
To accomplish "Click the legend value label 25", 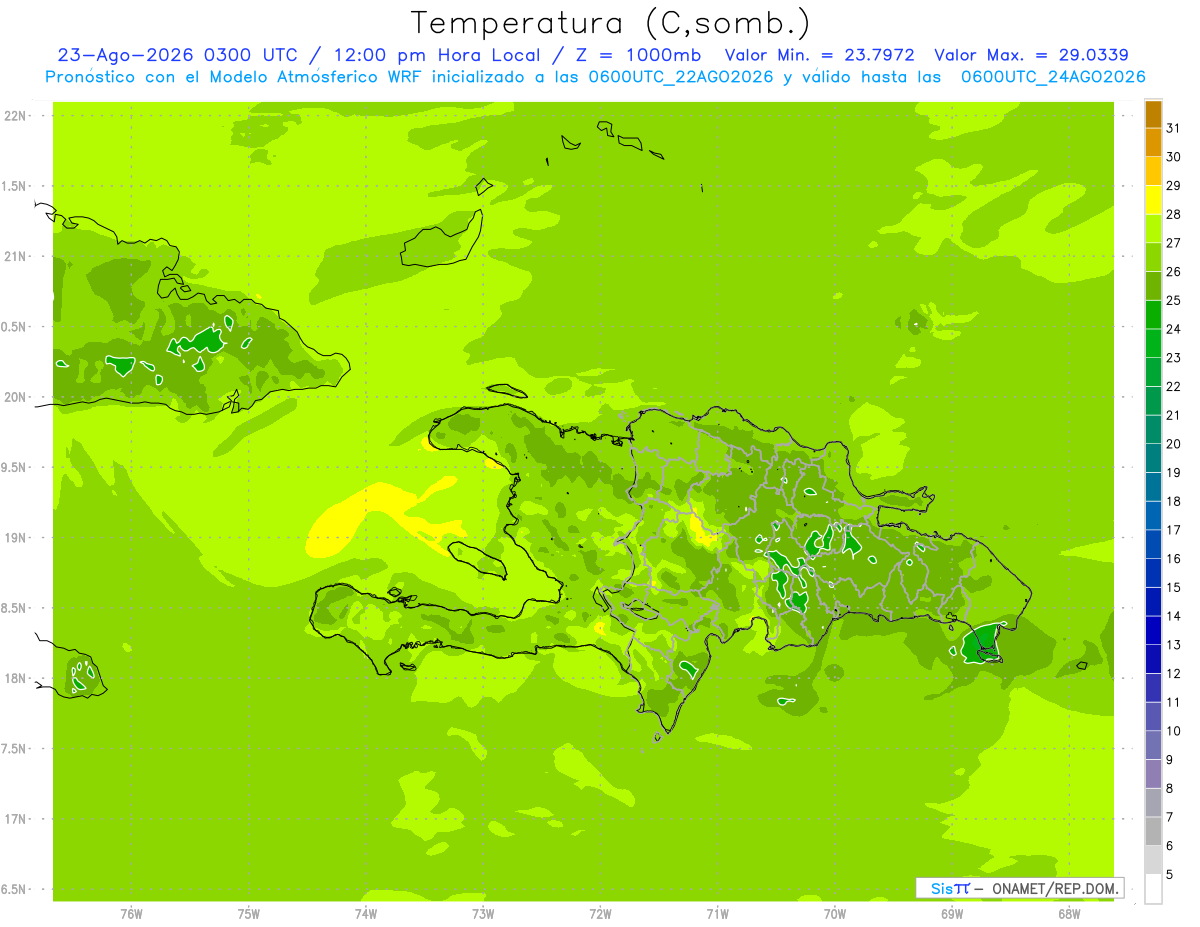I will coord(1173,300).
